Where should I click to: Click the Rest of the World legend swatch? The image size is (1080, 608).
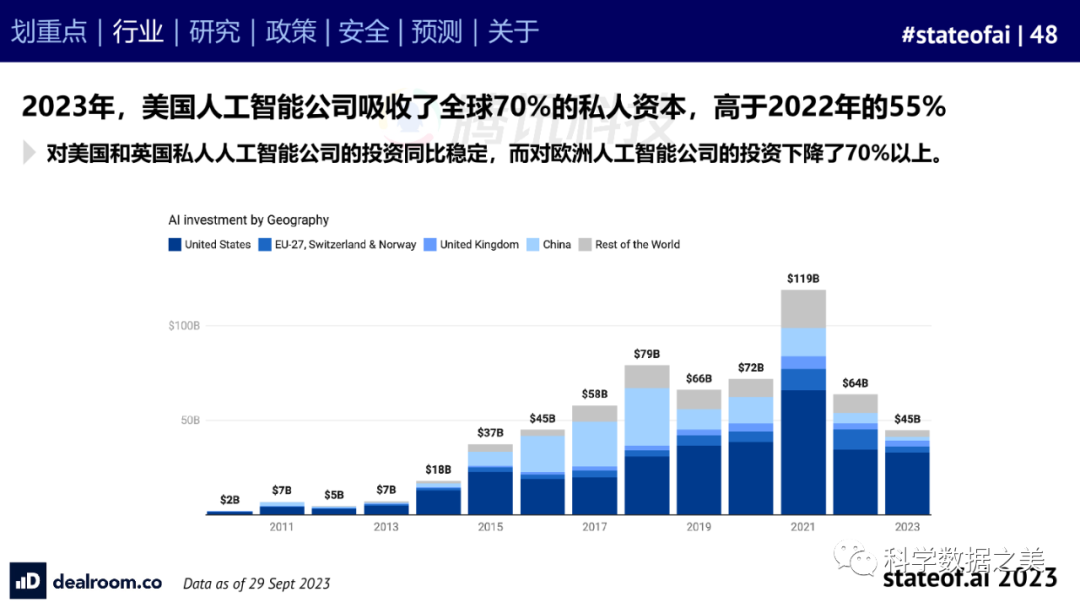pyautogui.click(x=585, y=245)
